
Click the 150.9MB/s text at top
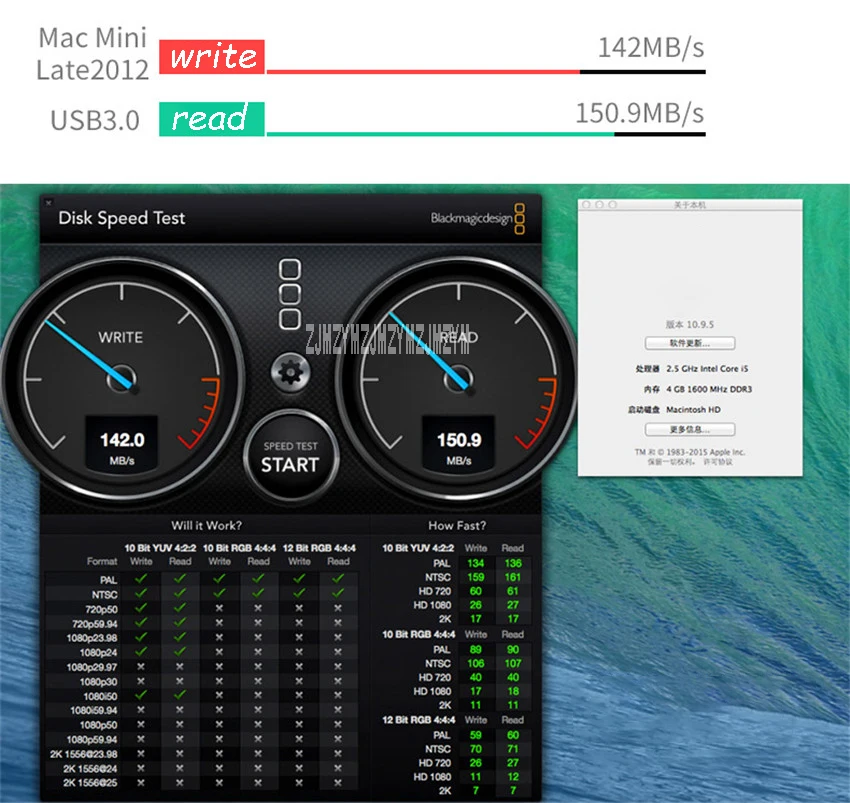(x=640, y=113)
